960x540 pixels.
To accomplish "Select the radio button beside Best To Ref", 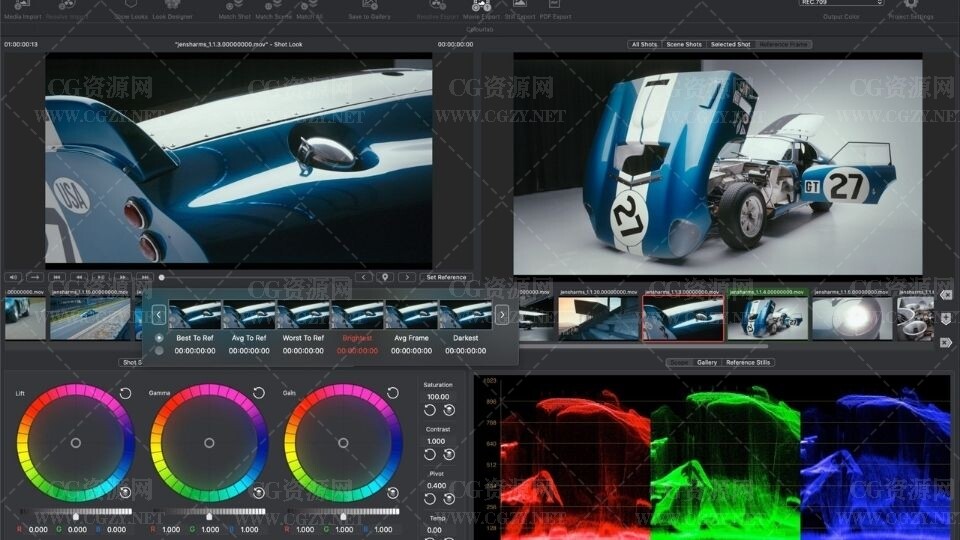I will click(159, 338).
